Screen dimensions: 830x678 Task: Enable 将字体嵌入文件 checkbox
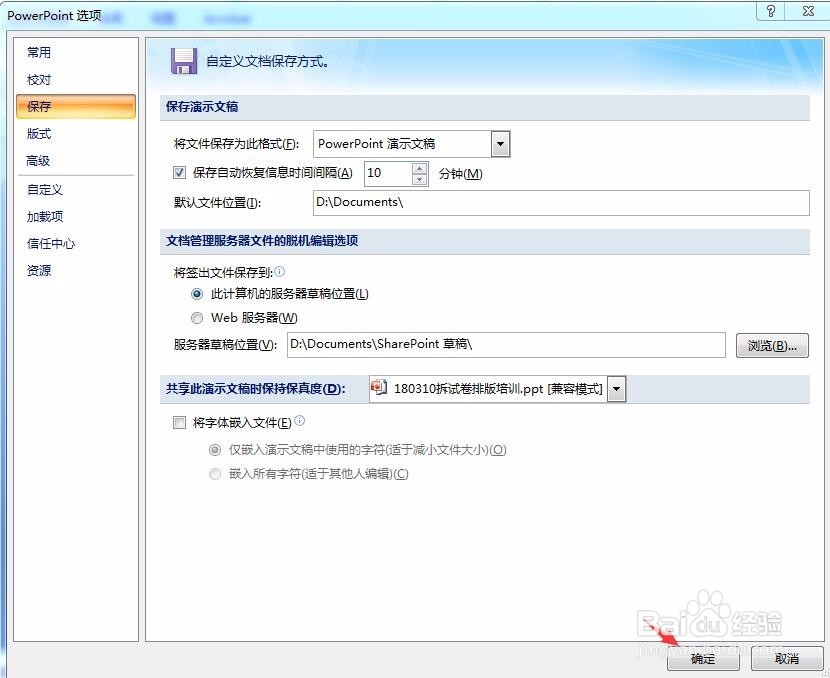(179, 422)
